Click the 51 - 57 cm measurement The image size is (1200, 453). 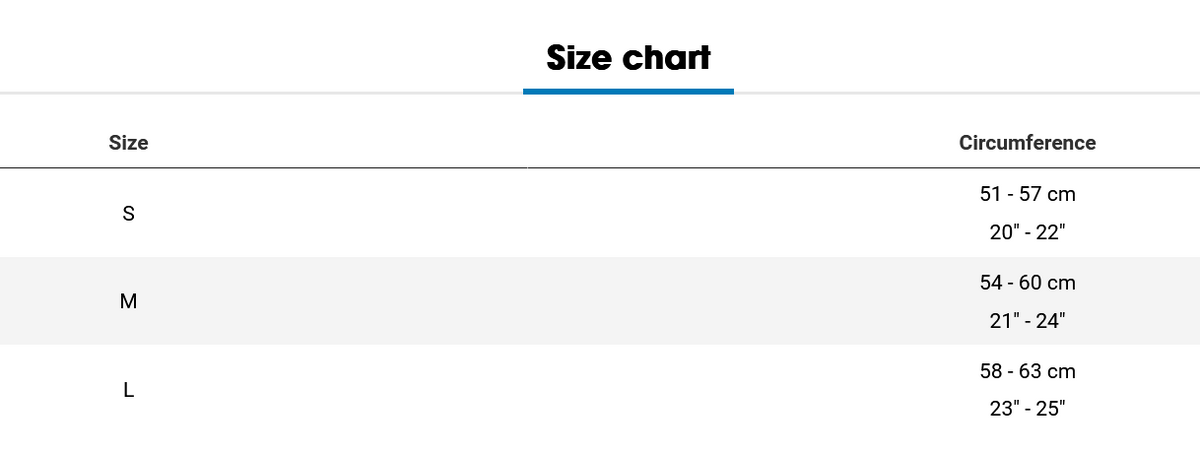[x=1027, y=194]
